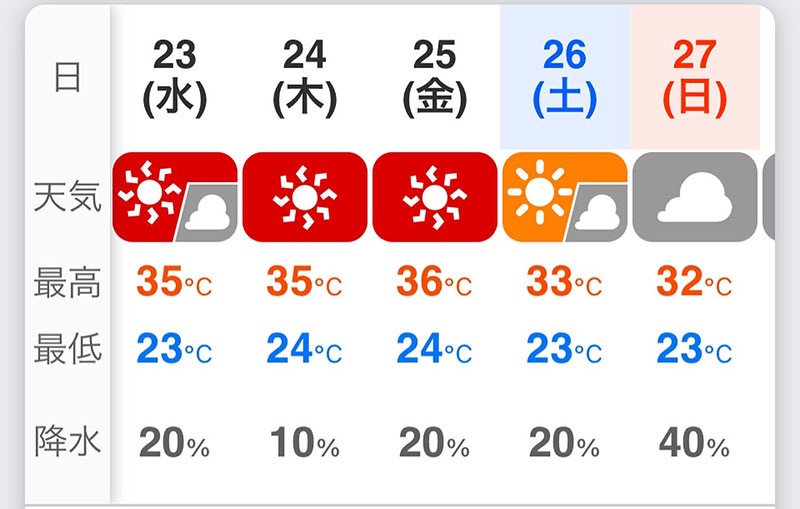
Task: Click the gray cloudy icon for Sunday 27
Action: click(694, 197)
